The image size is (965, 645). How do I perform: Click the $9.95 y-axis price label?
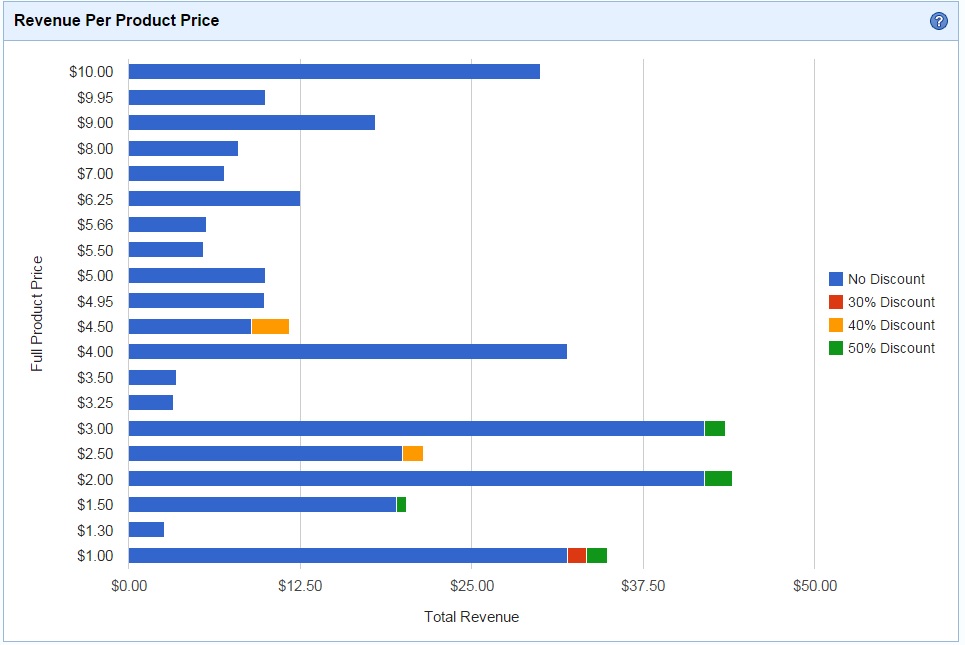[95, 98]
